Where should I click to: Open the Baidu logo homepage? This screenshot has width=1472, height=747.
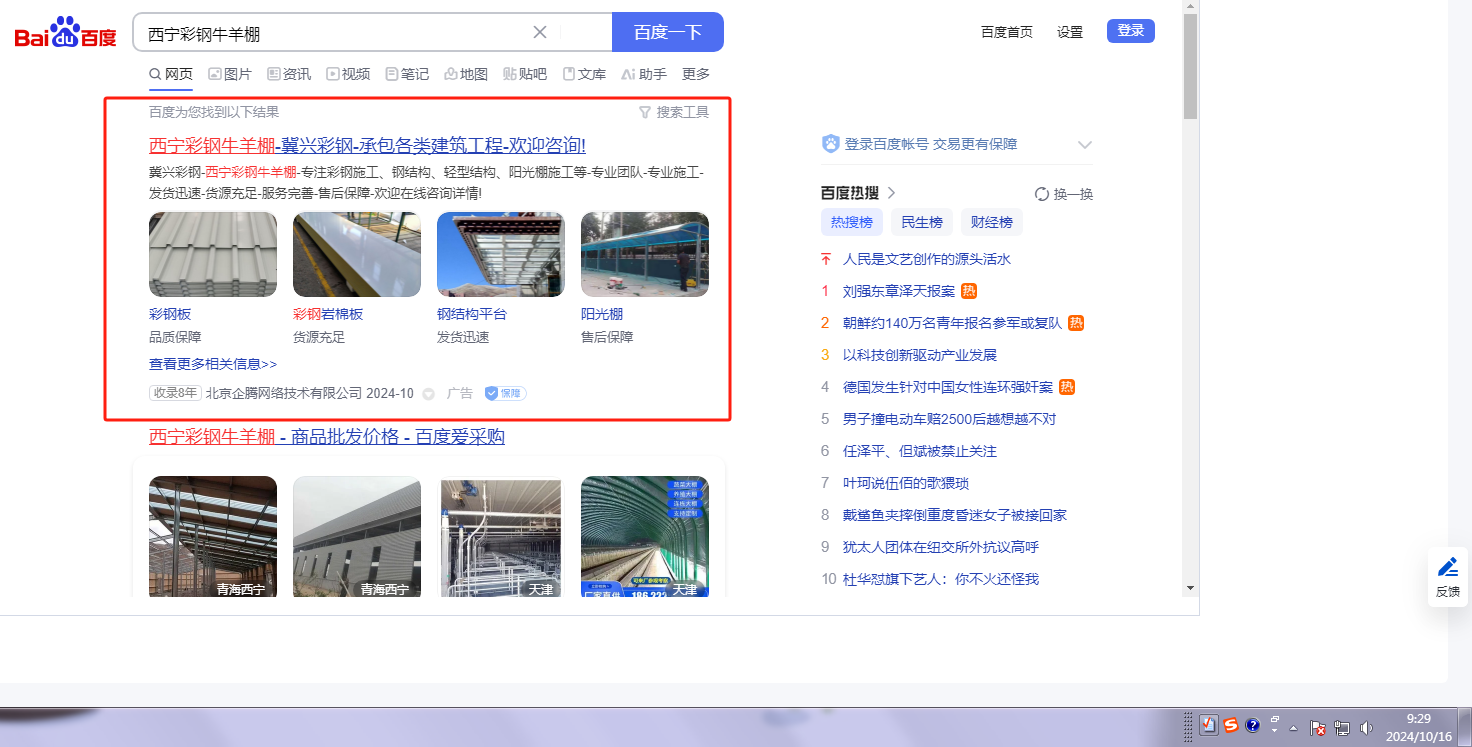(x=66, y=33)
